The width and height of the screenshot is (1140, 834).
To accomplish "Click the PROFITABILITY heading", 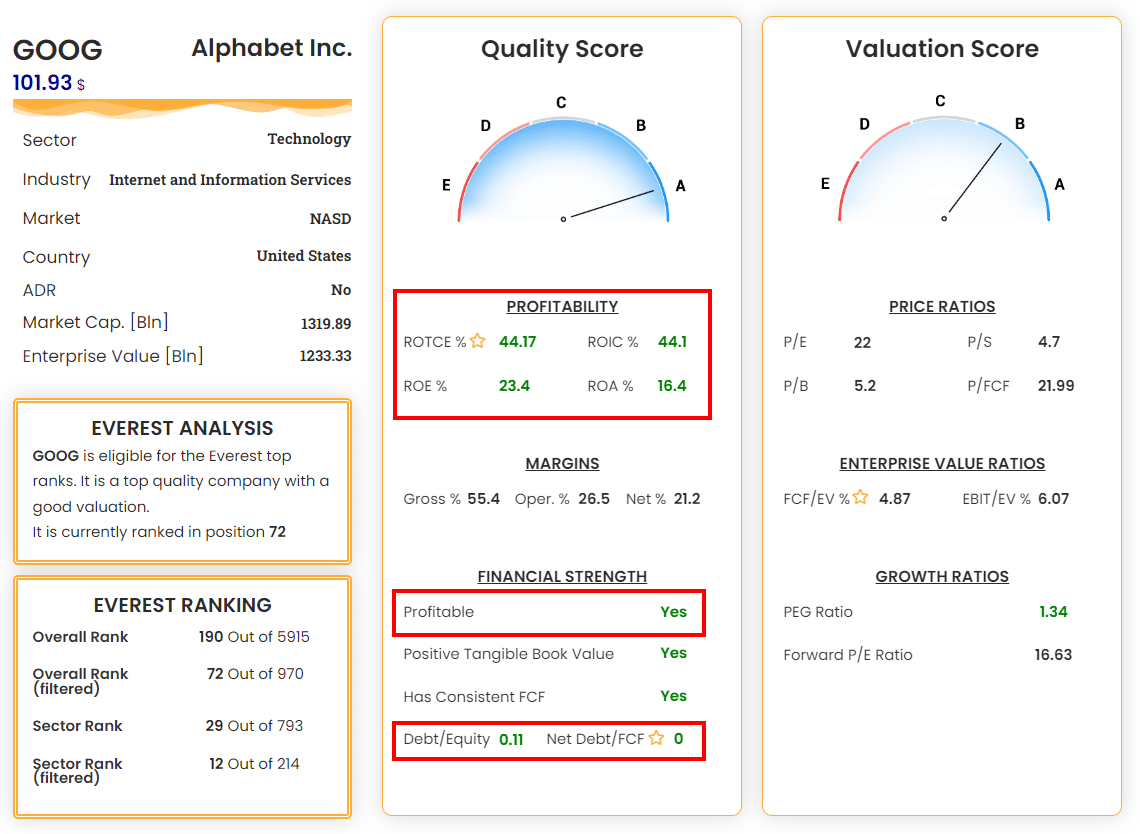I will click(x=562, y=307).
